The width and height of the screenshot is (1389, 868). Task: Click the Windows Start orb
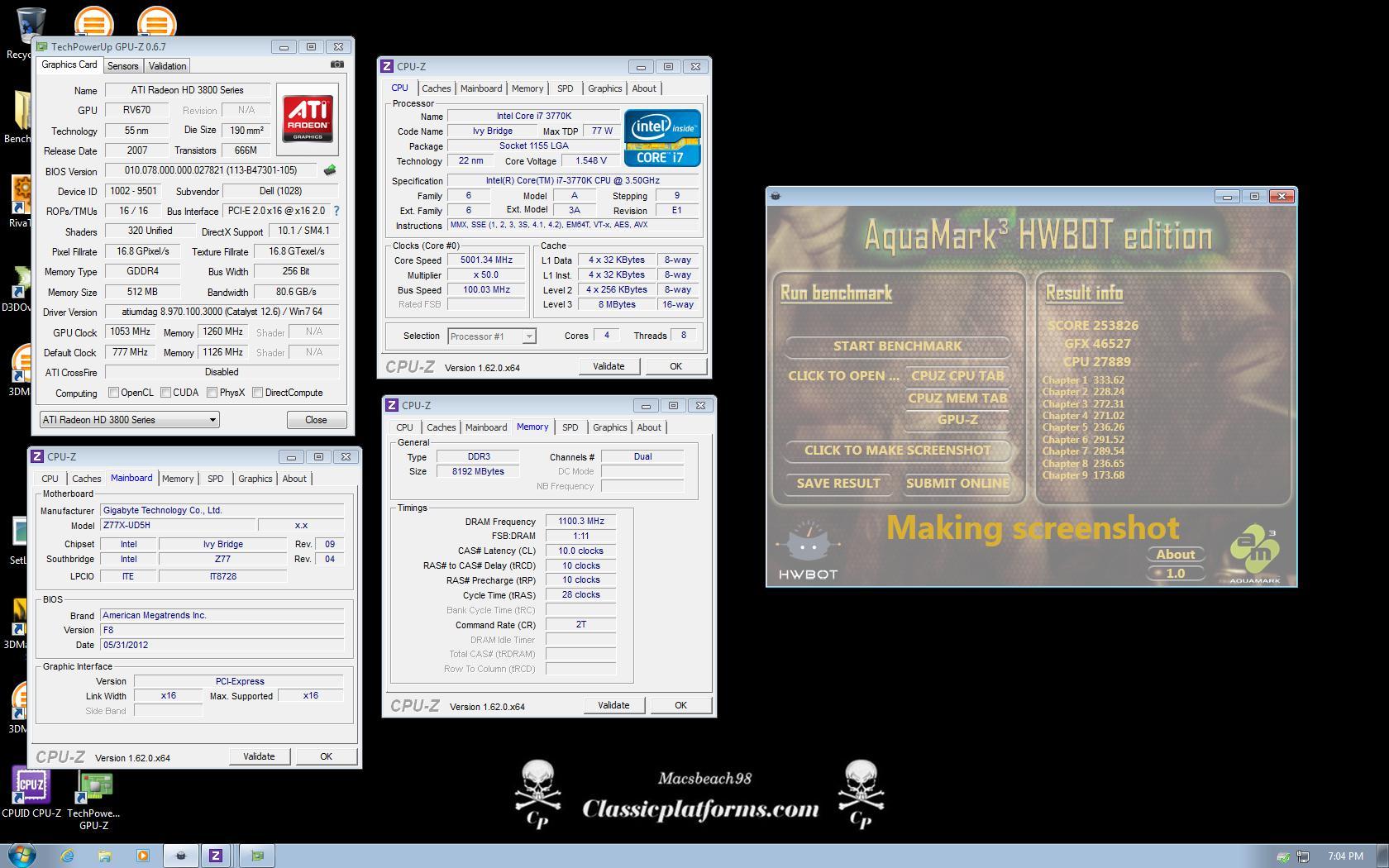(x=21, y=856)
